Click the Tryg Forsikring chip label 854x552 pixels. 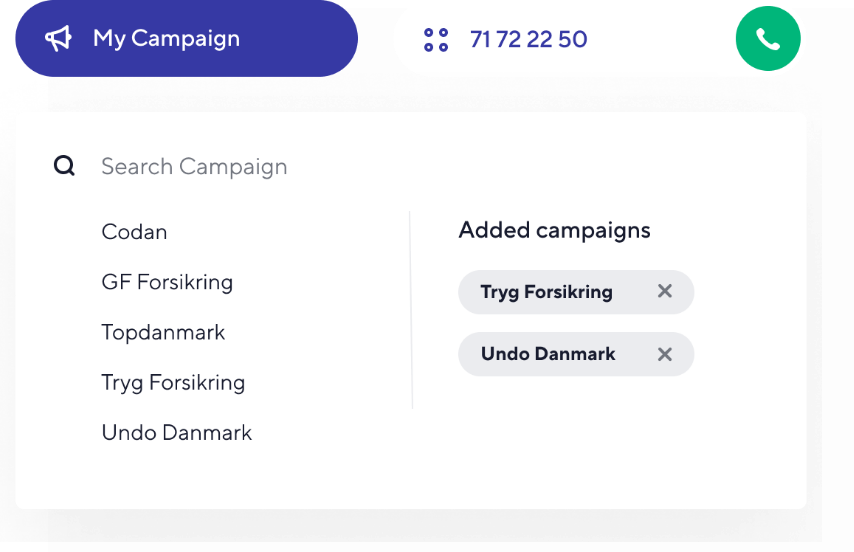tap(546, 292)
